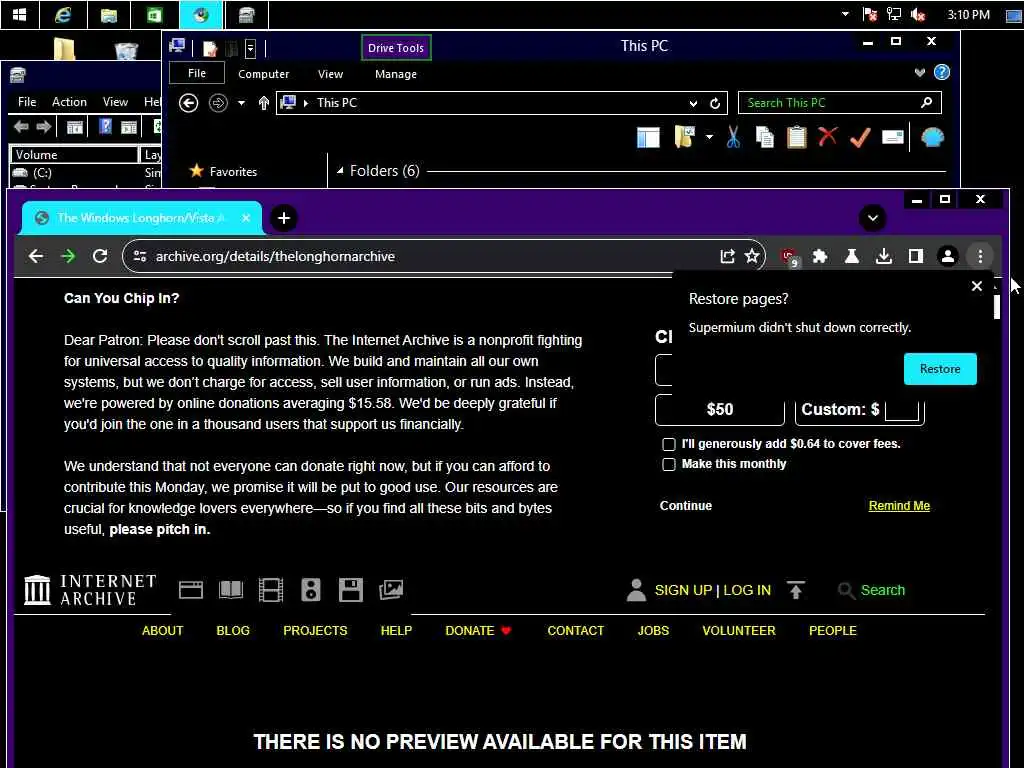Viewport: 1024px width, 768px height.
Task: Collapse the Folders (6) group
Action: (x=340, y=171)
